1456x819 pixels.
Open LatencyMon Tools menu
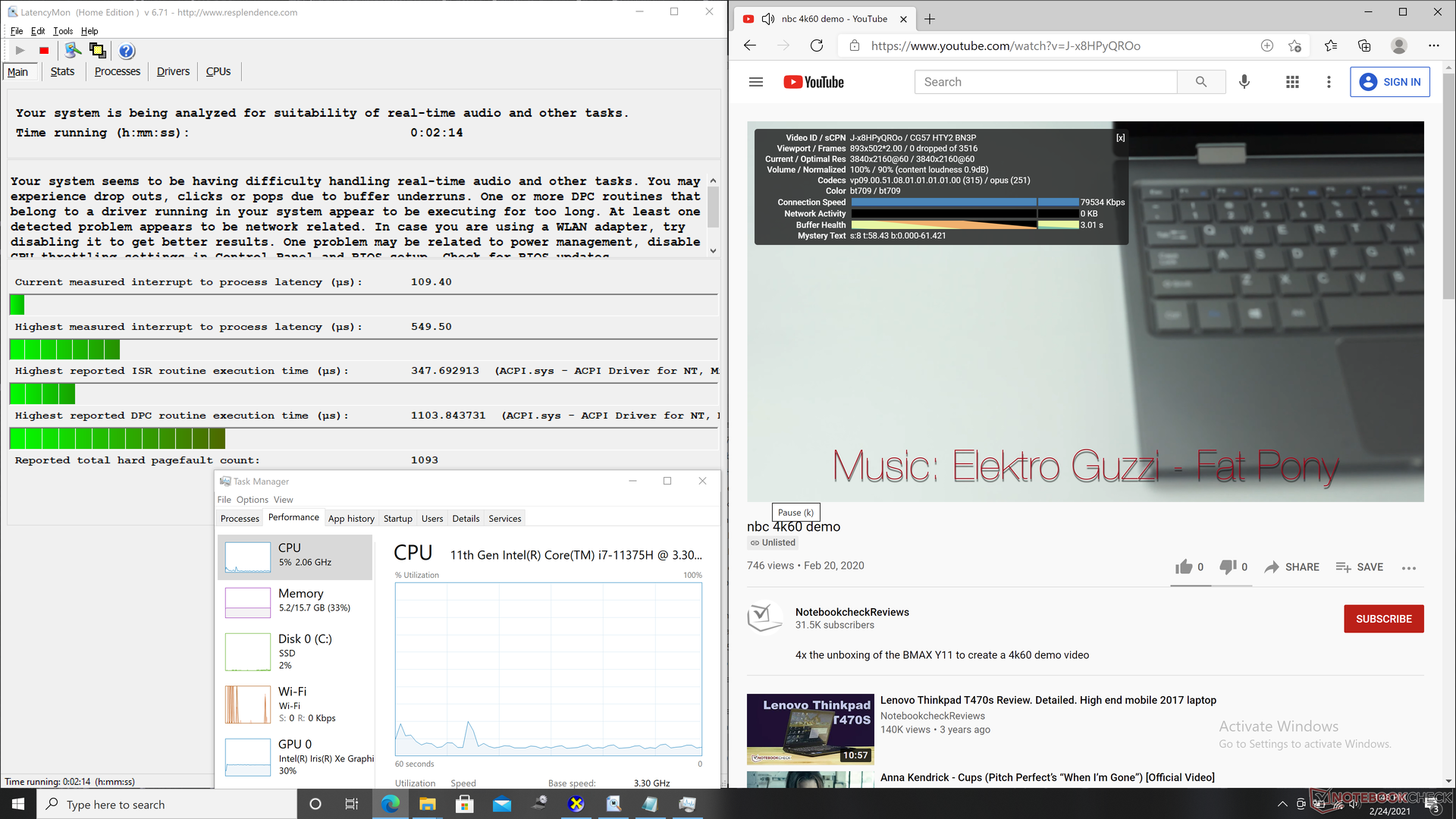[63, 31]
